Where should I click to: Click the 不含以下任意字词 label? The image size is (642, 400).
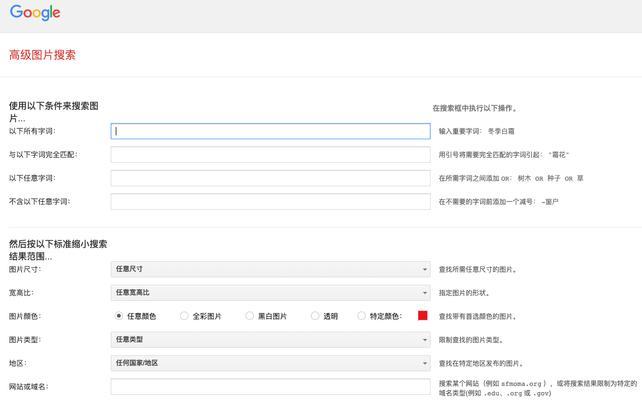(39, 201)
